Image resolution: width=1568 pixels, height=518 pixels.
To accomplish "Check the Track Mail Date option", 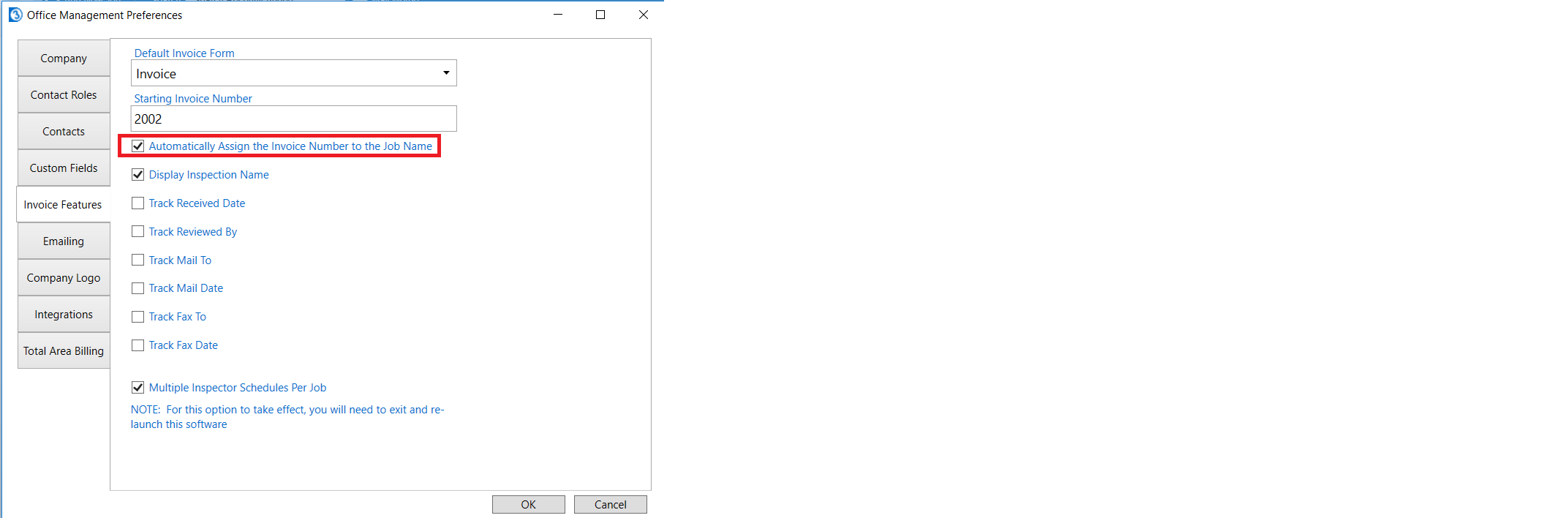I will (x=137, y=288).
